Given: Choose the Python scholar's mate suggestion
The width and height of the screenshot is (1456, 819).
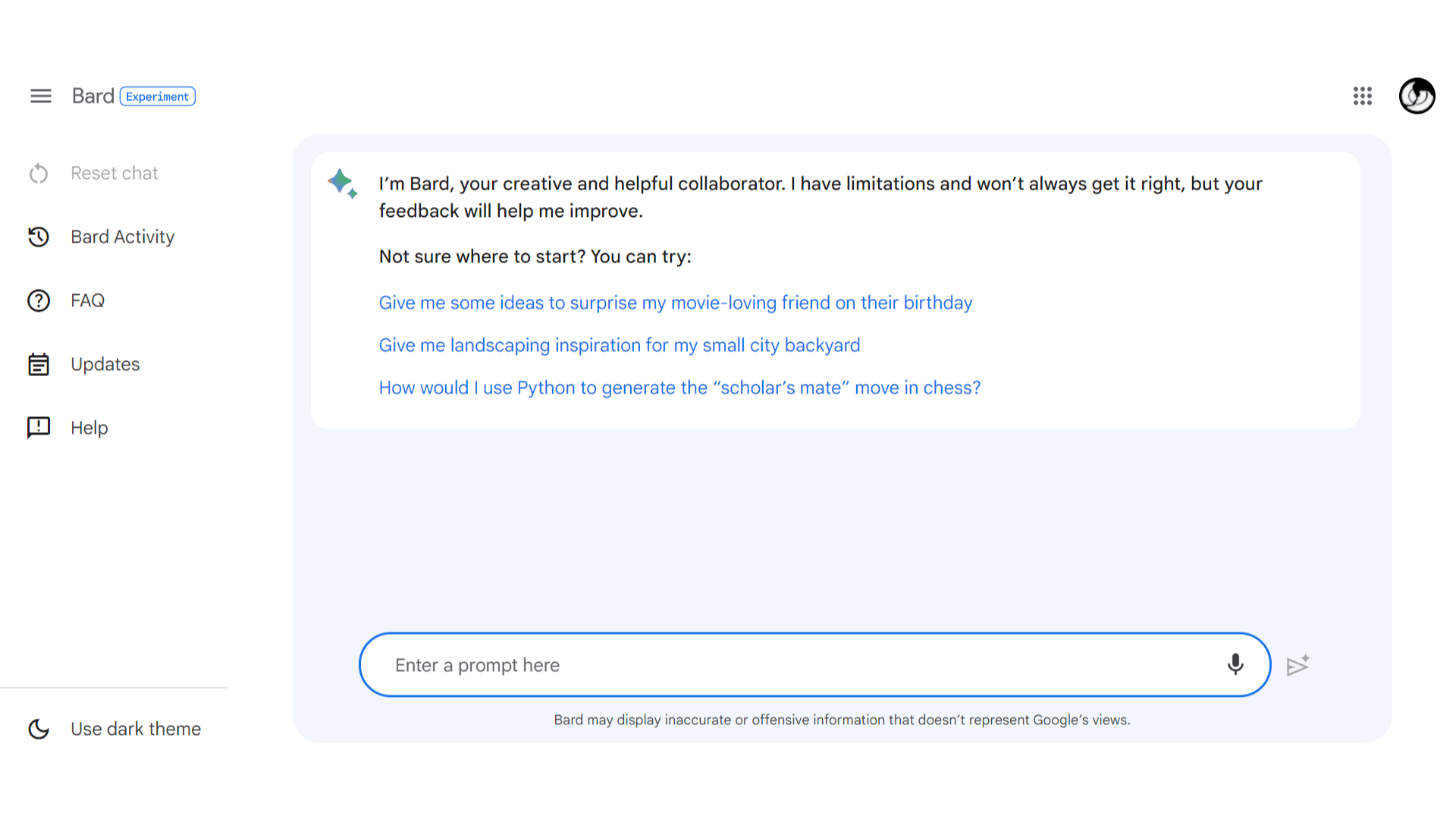Looking at the screenshot, I should tap(679, 388).
